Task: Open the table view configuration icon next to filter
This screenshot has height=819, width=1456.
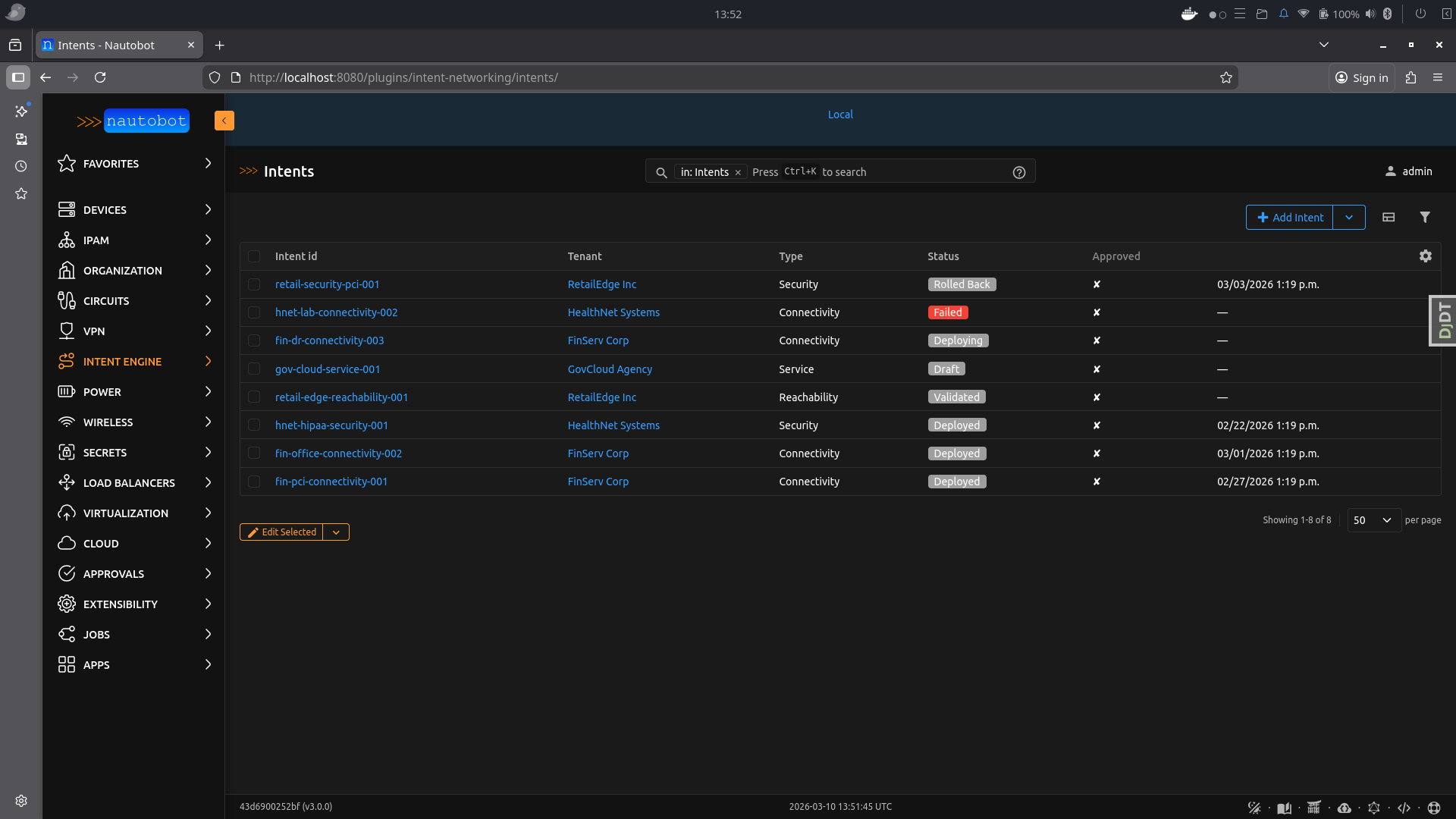Action: 1389,217
